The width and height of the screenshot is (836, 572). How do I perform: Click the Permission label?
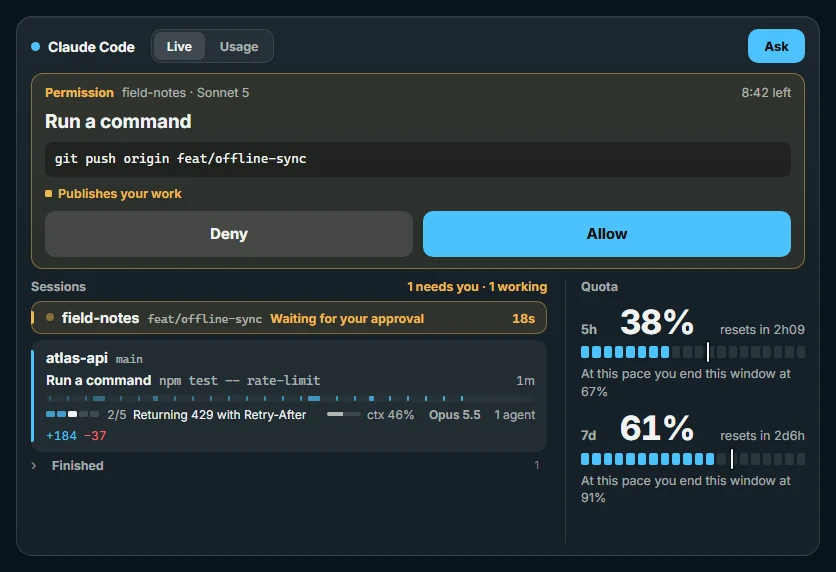pyautogui.click(x=79, y=92)
